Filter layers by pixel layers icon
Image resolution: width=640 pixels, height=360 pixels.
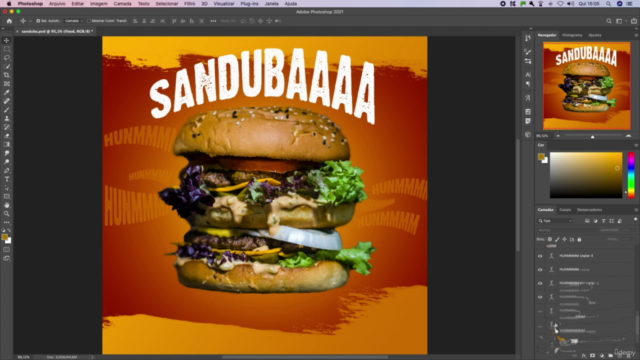(x=587, y=221)
